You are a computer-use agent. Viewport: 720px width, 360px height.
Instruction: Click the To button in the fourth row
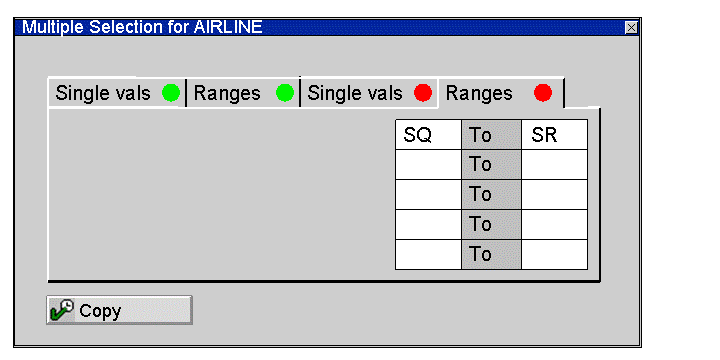(x=491, y=225)
